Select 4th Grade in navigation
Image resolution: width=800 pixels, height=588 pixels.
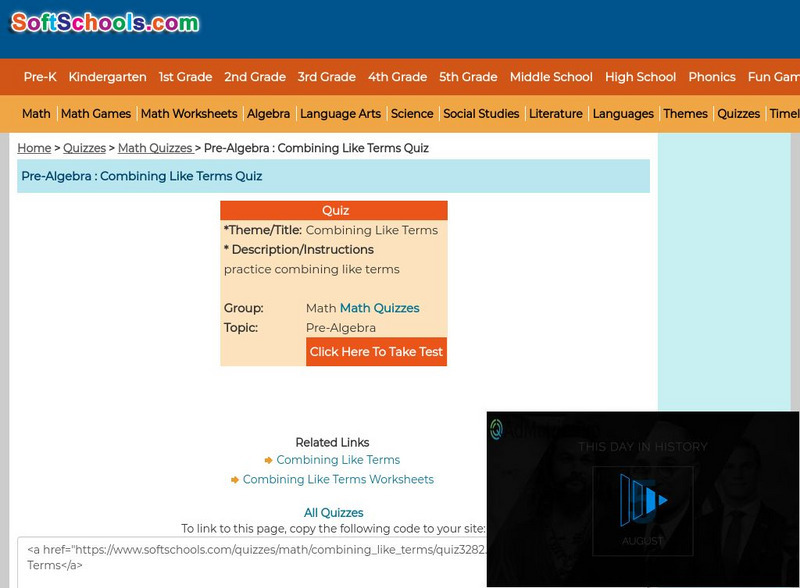(x=397, y=77)
